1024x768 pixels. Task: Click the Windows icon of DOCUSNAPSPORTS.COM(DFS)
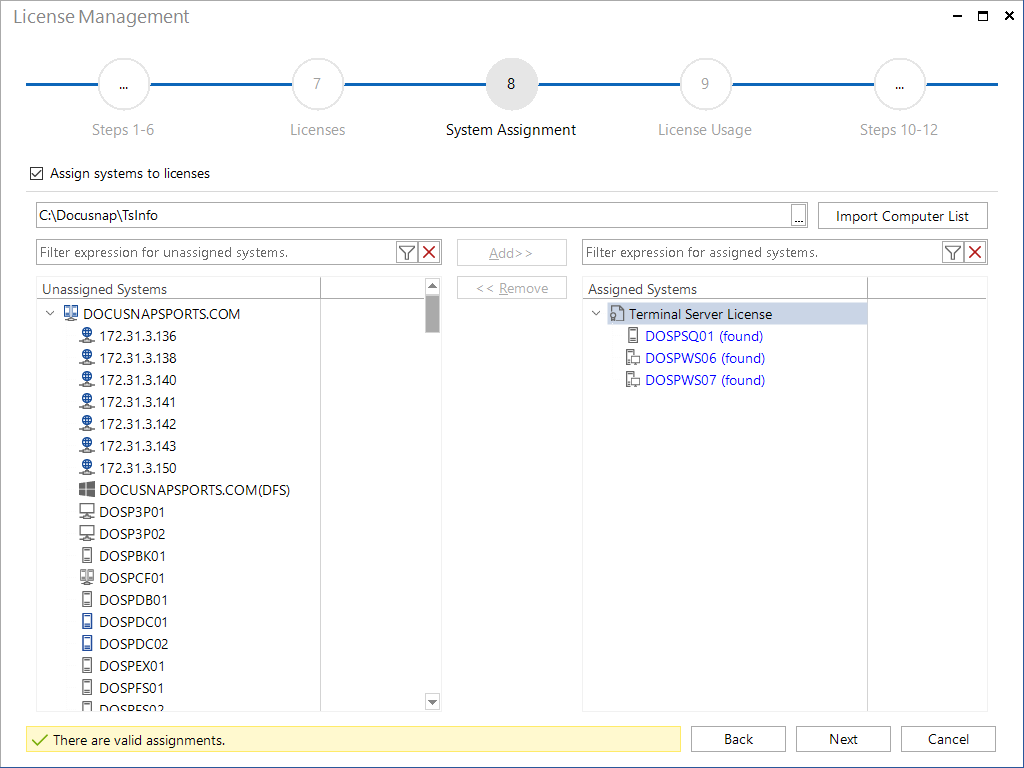coord(87,489)
